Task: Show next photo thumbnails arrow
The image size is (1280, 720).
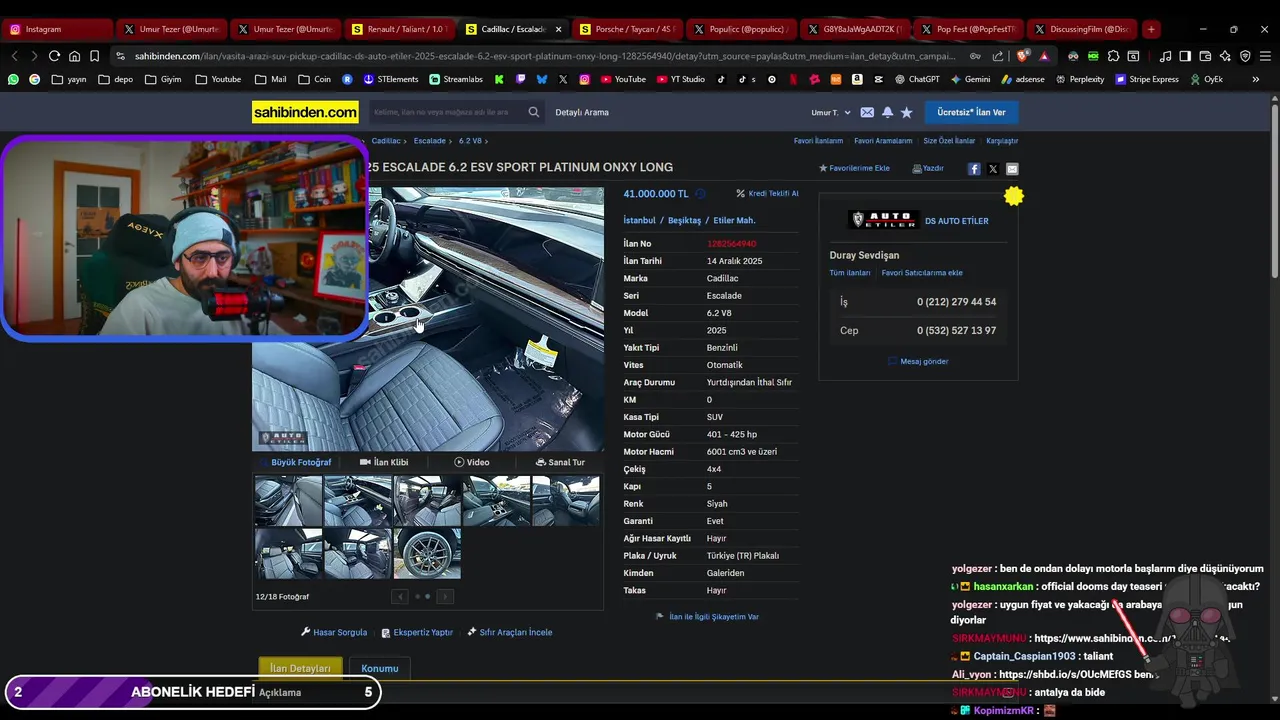Action: point(445,597)
